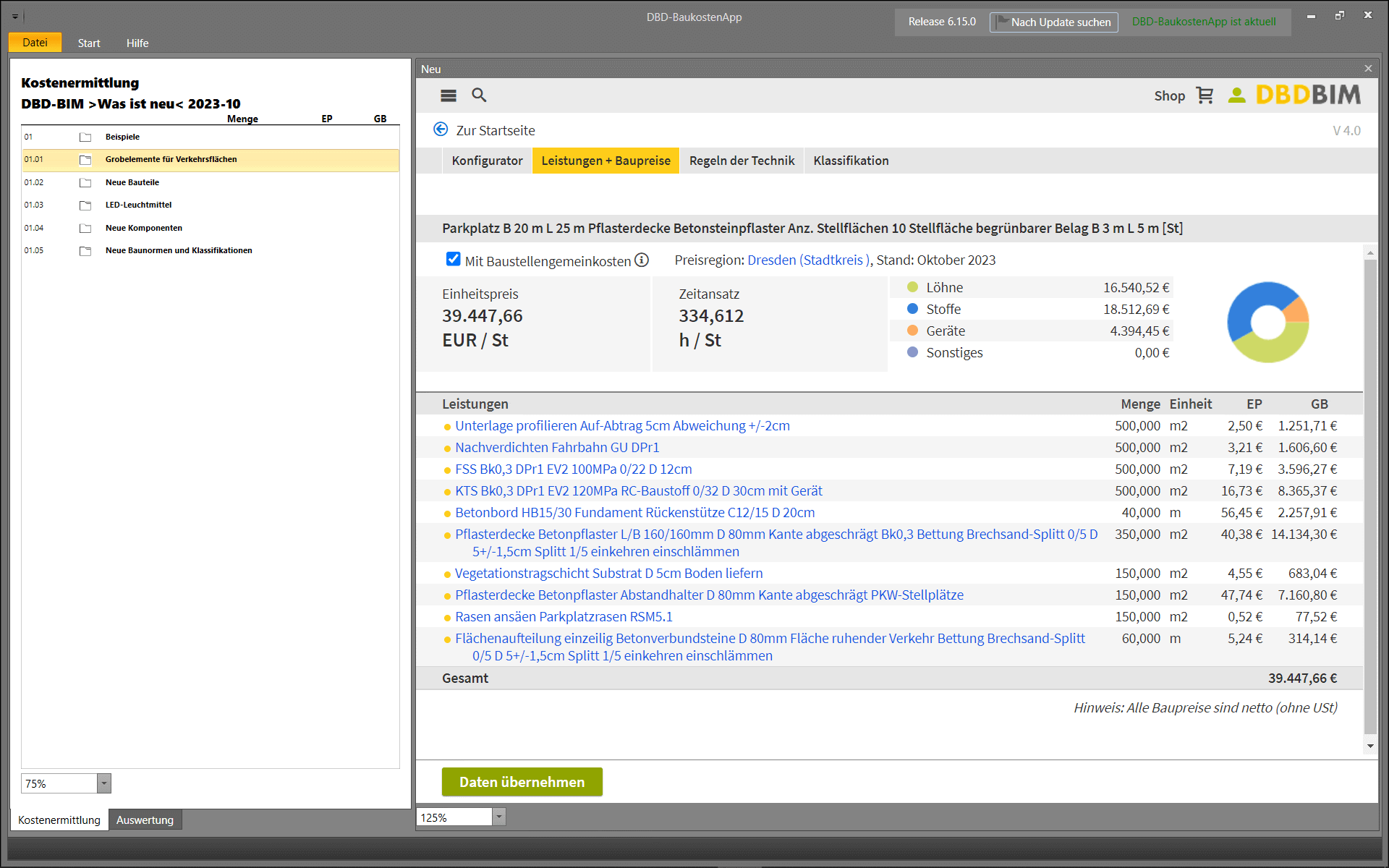Click info icon beside Baustellengemeinkosten
The height and width of the screenshot is (868, 1389).
pyautogui.click(x=642, y=260)
